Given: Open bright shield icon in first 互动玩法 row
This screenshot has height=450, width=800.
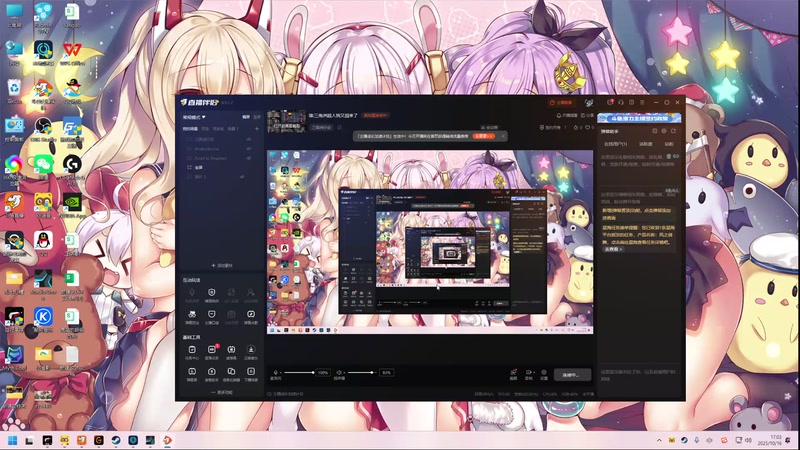Looking at the screenshot, I should pos(212,295).
